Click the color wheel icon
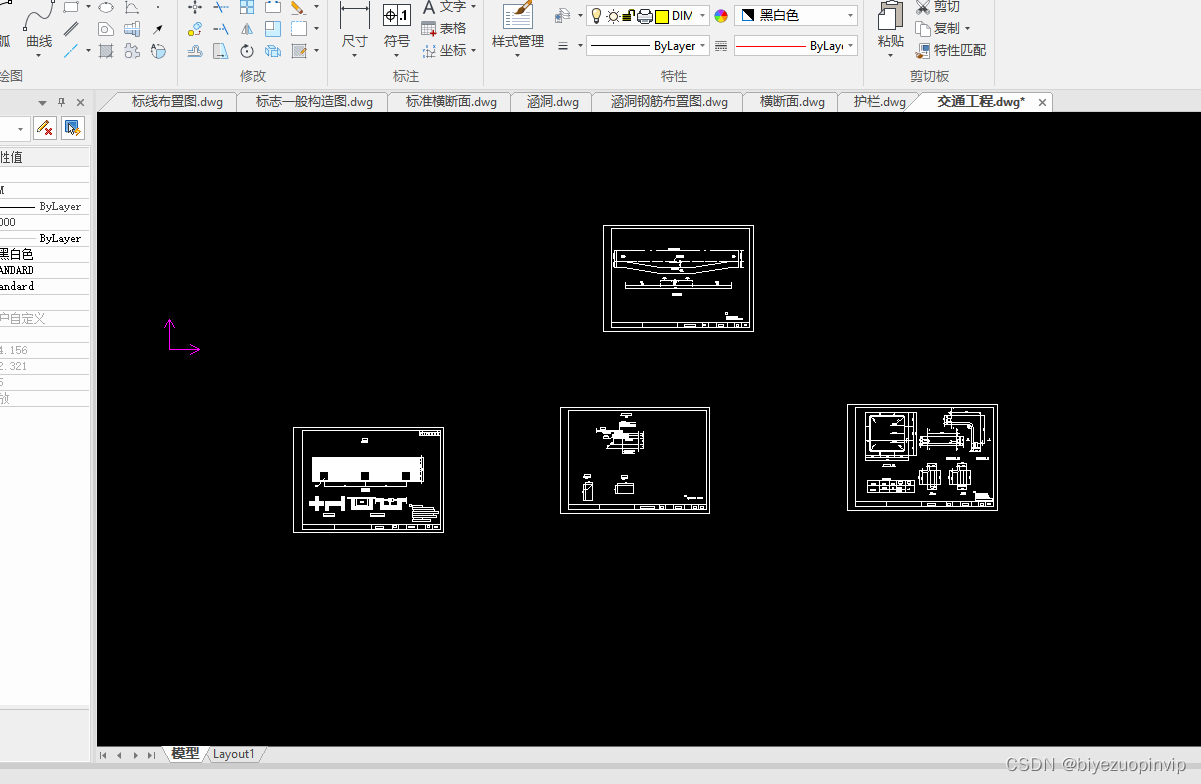Screen dimensions: 1201x784 [x=721, y=16]
